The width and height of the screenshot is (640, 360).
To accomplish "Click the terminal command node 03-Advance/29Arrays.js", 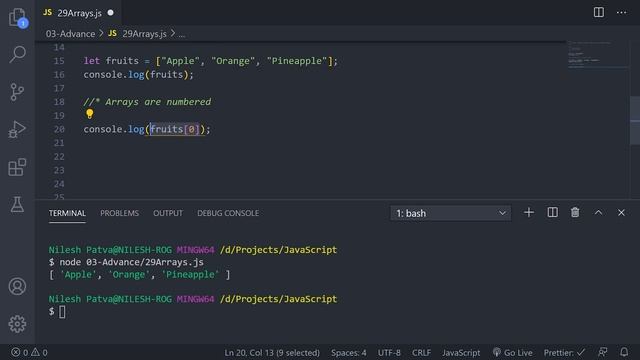I will [x=131, y=262].
